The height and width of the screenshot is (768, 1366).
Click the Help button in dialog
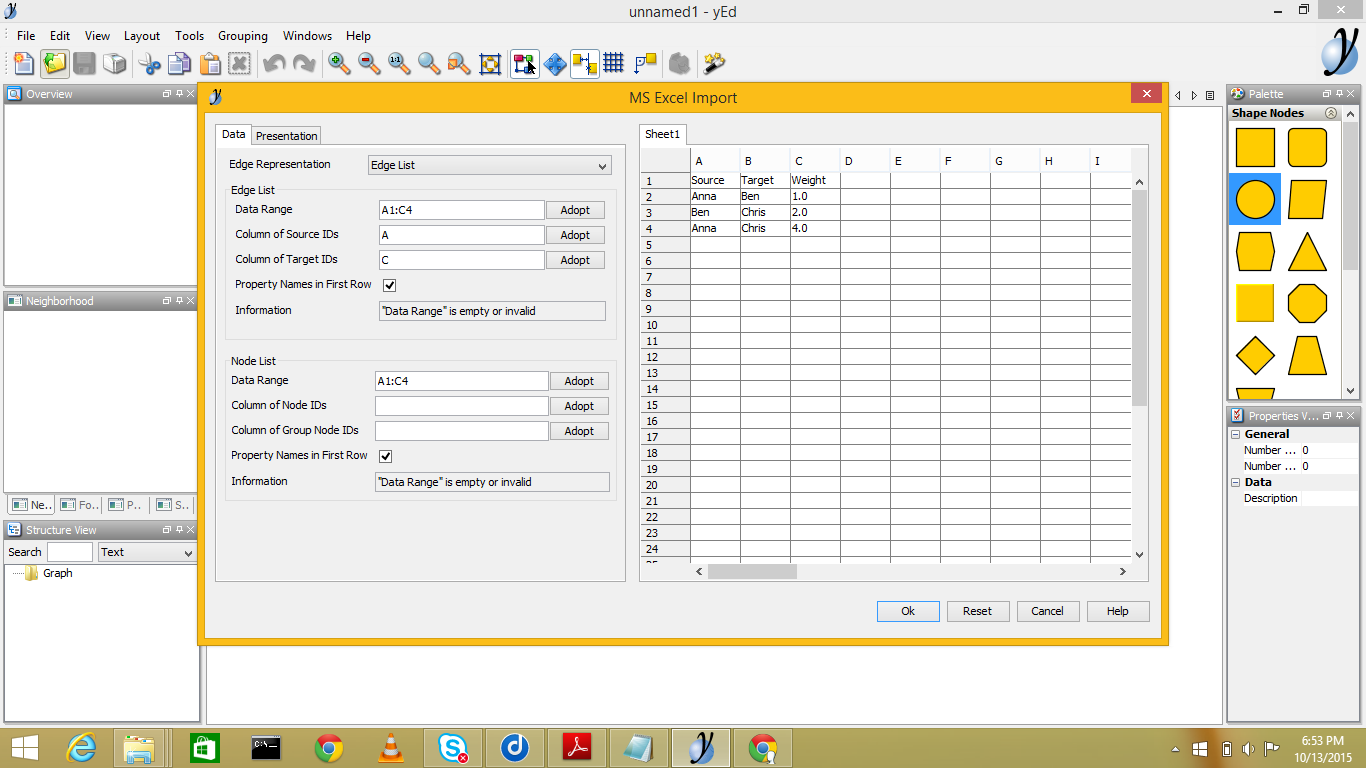pyautogui.click(x=1118, y=611)
